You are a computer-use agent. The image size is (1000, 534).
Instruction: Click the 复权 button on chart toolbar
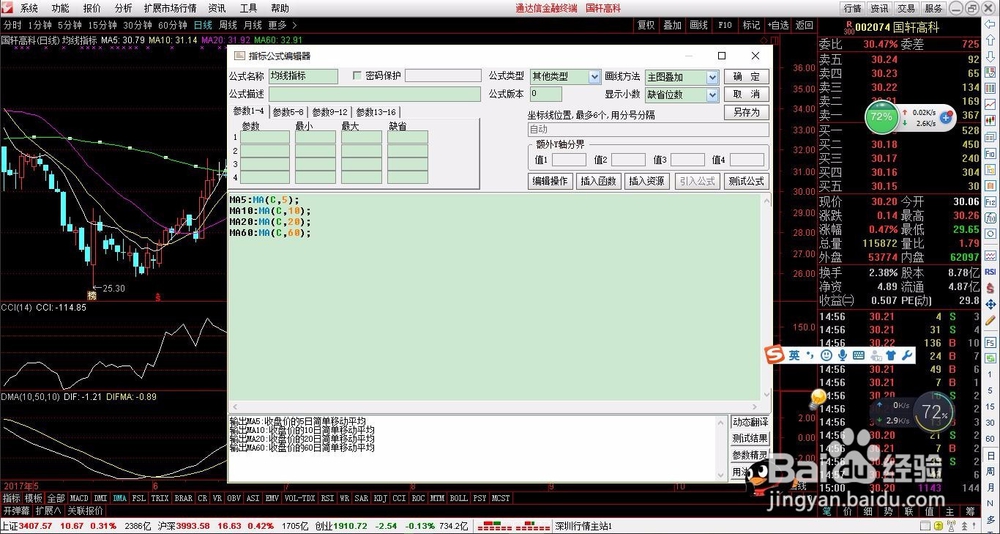pyautogui.click(x=646, y=26)
